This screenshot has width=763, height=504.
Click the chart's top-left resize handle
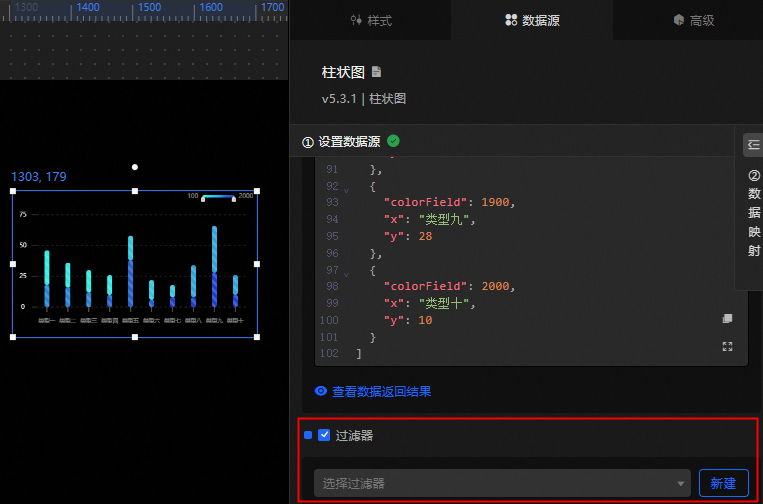[x=13, y=191]
